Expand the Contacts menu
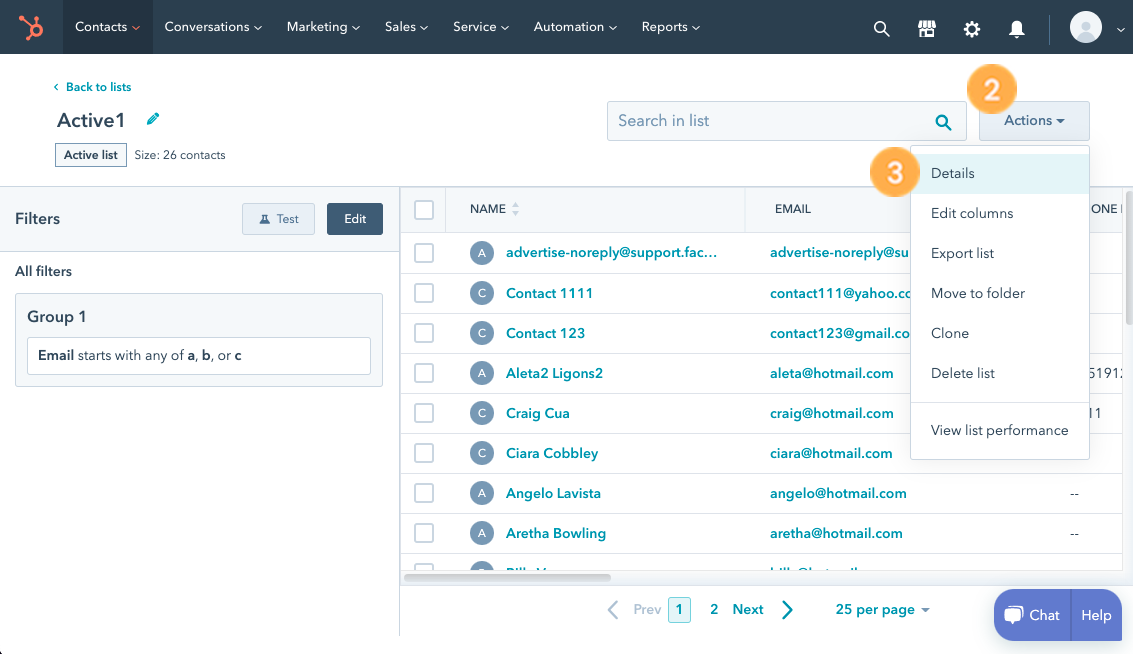Viewport: 1133px width, 654px height. pos(108,27)
